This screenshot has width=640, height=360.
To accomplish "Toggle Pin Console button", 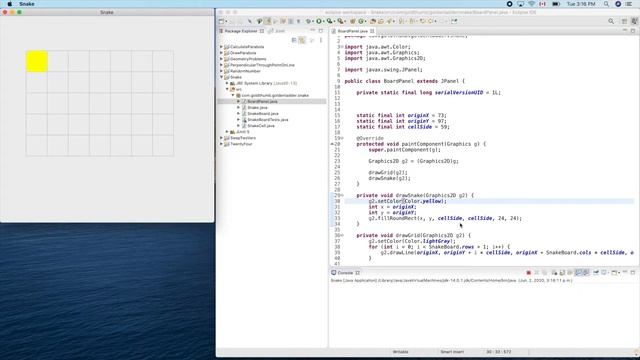I will click(x=596, y=273).
